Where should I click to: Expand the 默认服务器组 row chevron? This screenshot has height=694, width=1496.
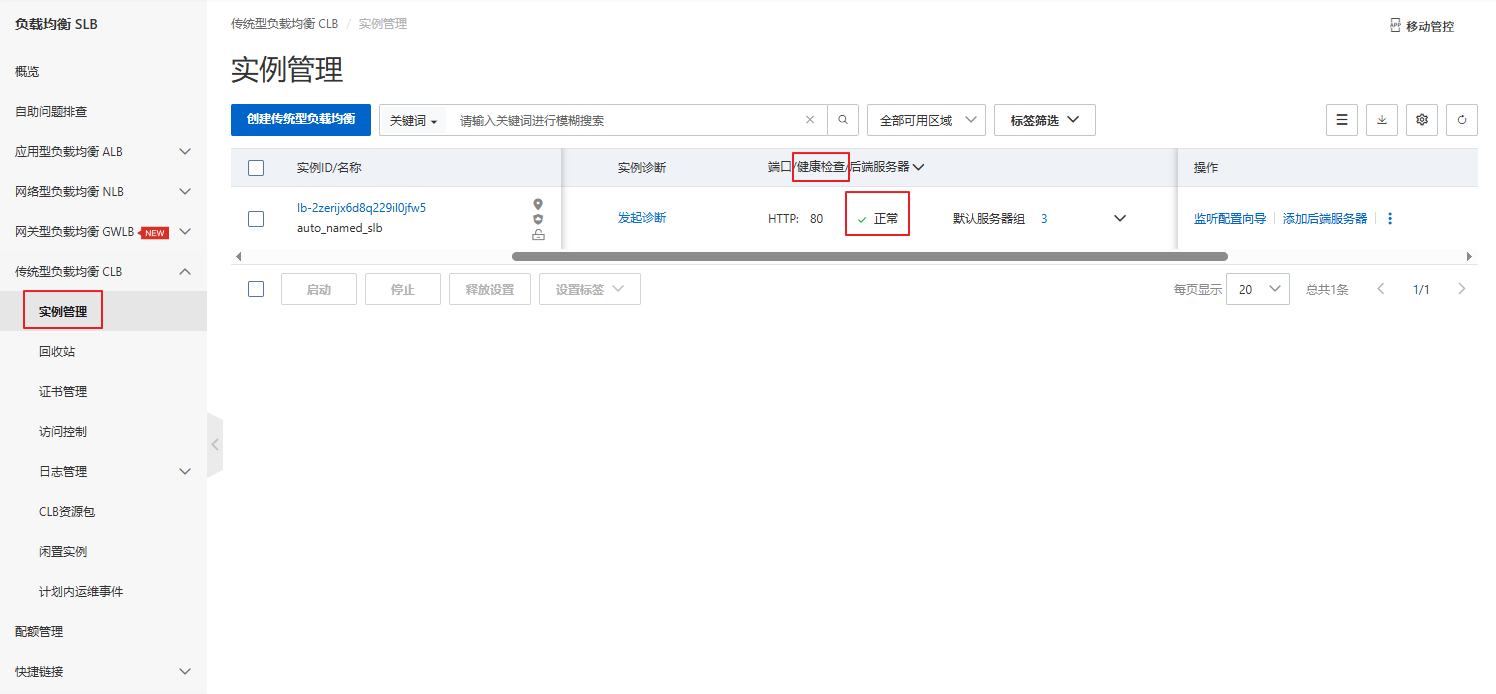click(x=1120, y=218)
